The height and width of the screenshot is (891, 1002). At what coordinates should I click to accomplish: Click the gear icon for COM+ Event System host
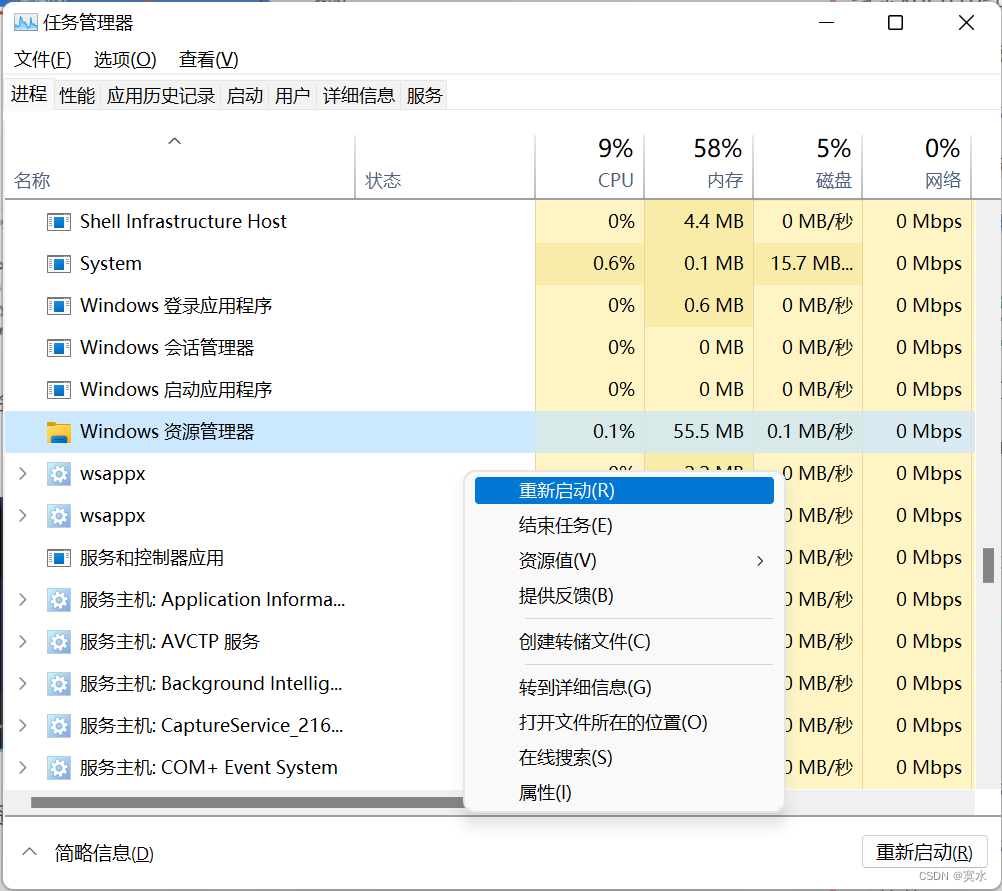click(59, 768)
